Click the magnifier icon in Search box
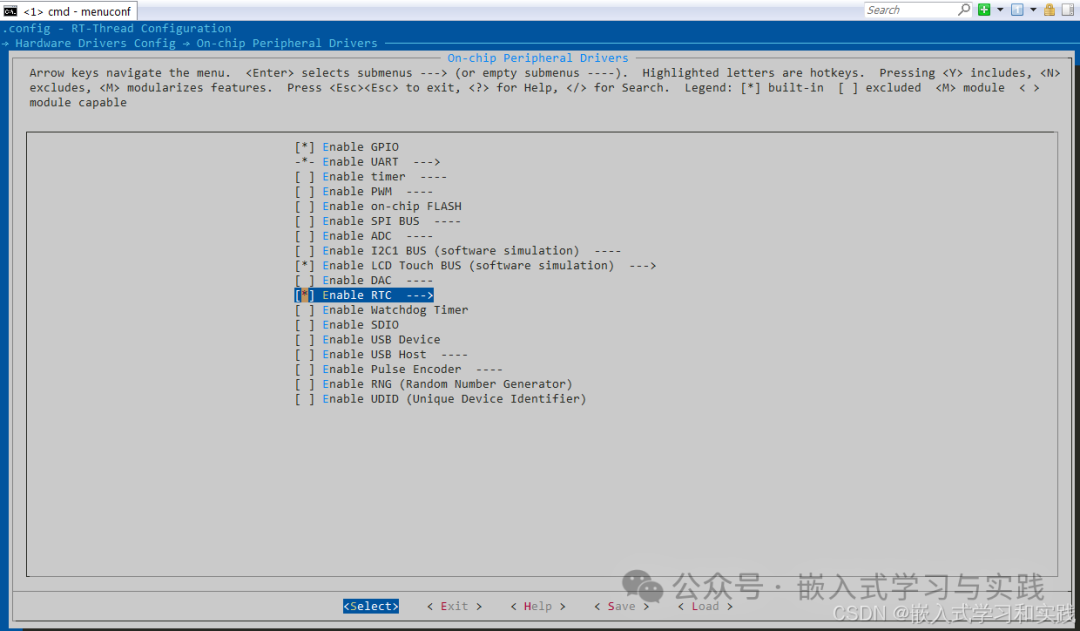This screenshot has width=1080, height=631. (x=964, y=10)
